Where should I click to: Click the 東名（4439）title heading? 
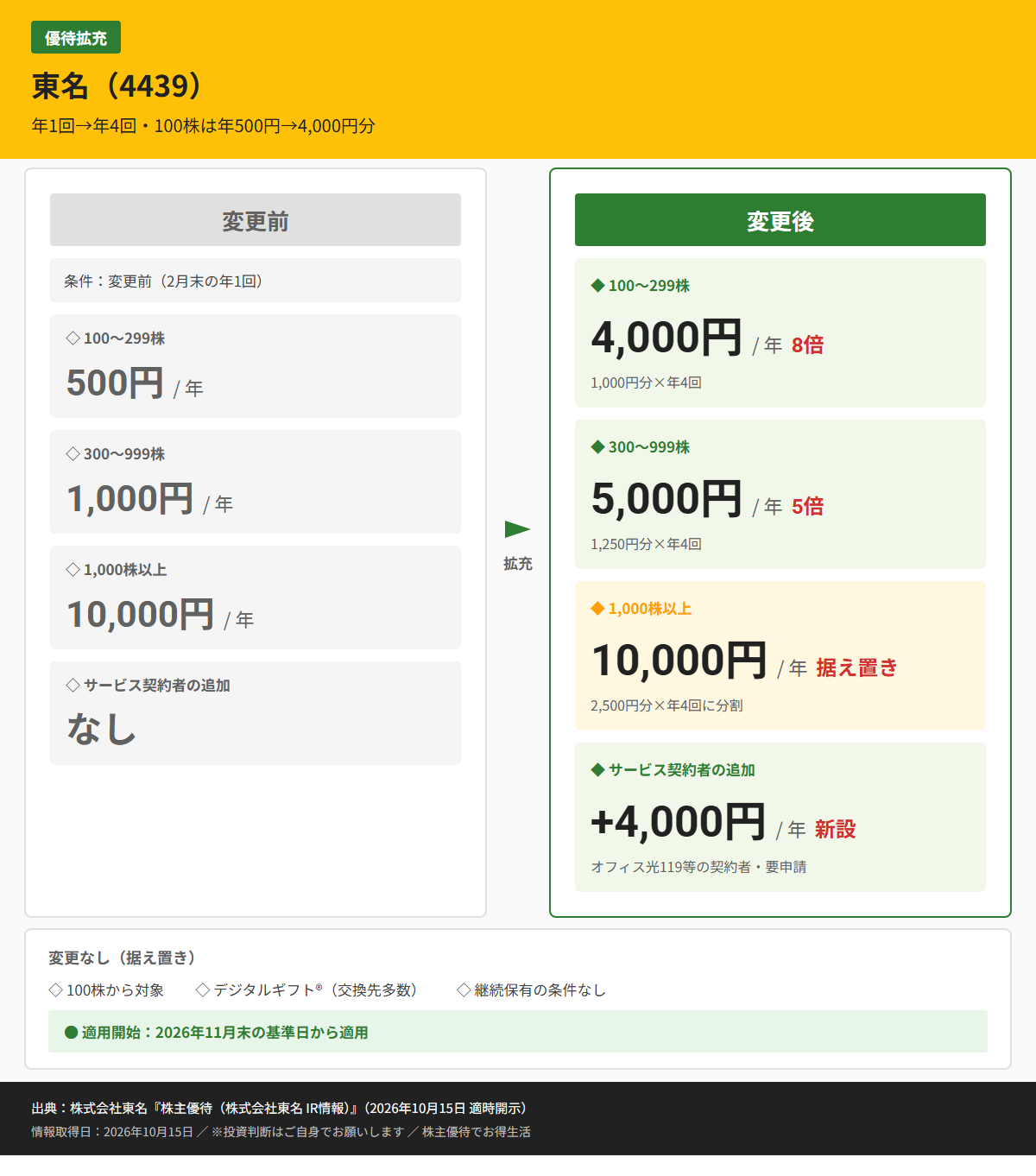pyautogui.click(x=117, y=86)
